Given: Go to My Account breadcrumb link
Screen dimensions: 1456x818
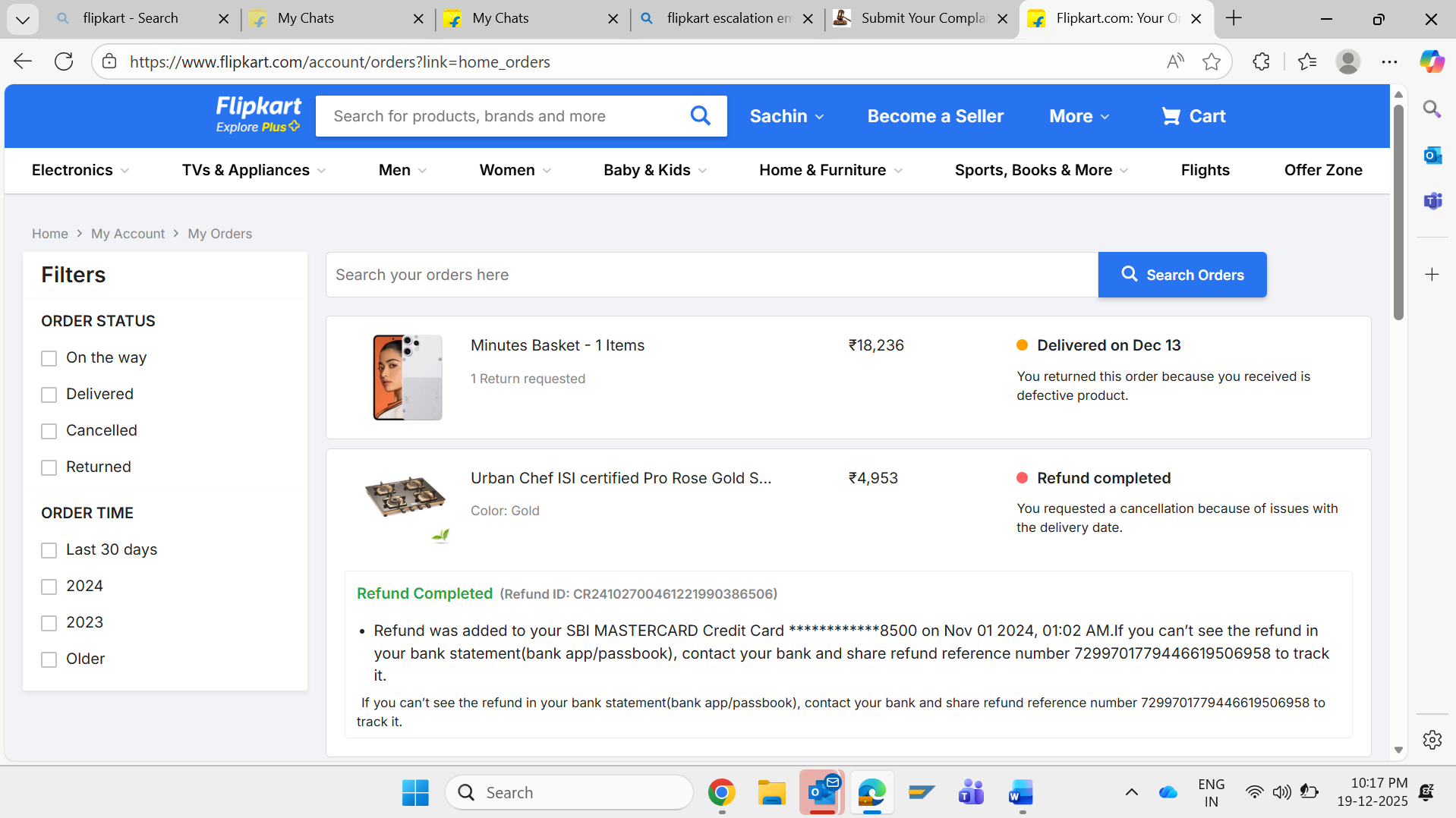Looking at the screenshot, I should coord(128,234).
